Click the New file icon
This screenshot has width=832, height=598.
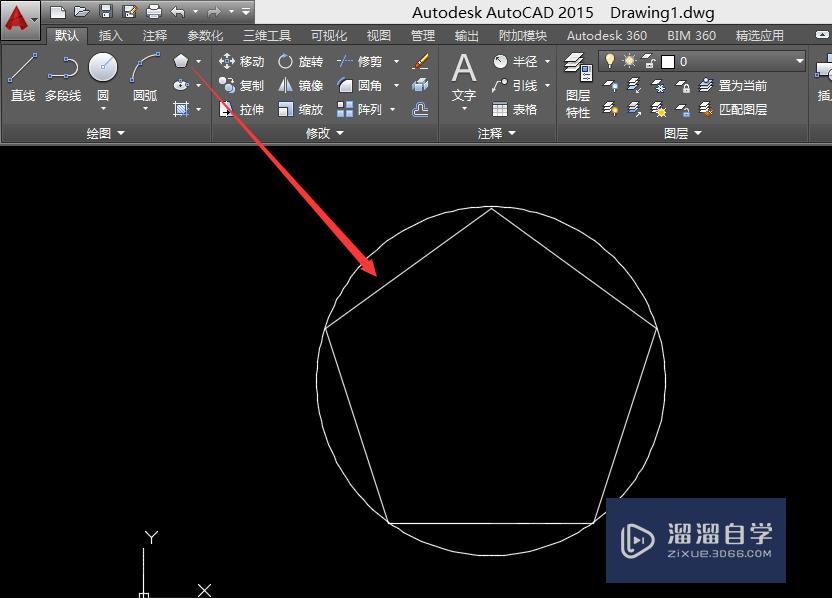pos(58,11)
